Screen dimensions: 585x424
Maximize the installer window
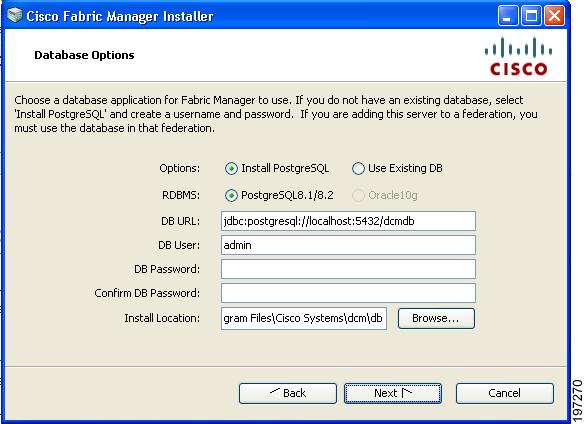click(531, 16)
